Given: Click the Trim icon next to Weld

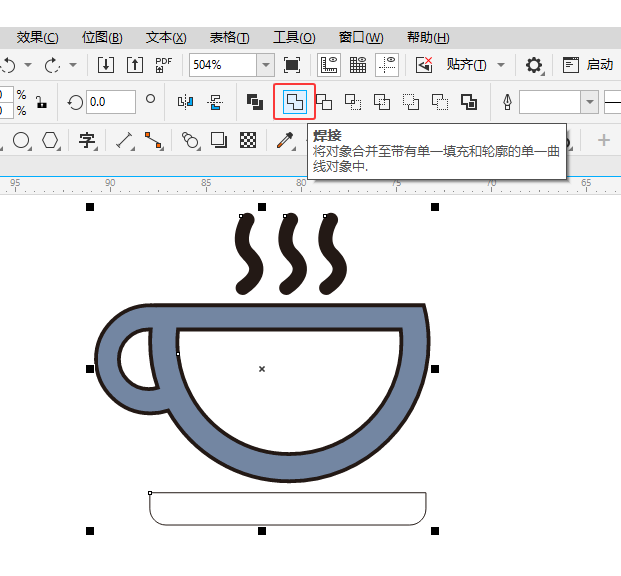Looking at the screenshot, I should (x=325, y=102).
